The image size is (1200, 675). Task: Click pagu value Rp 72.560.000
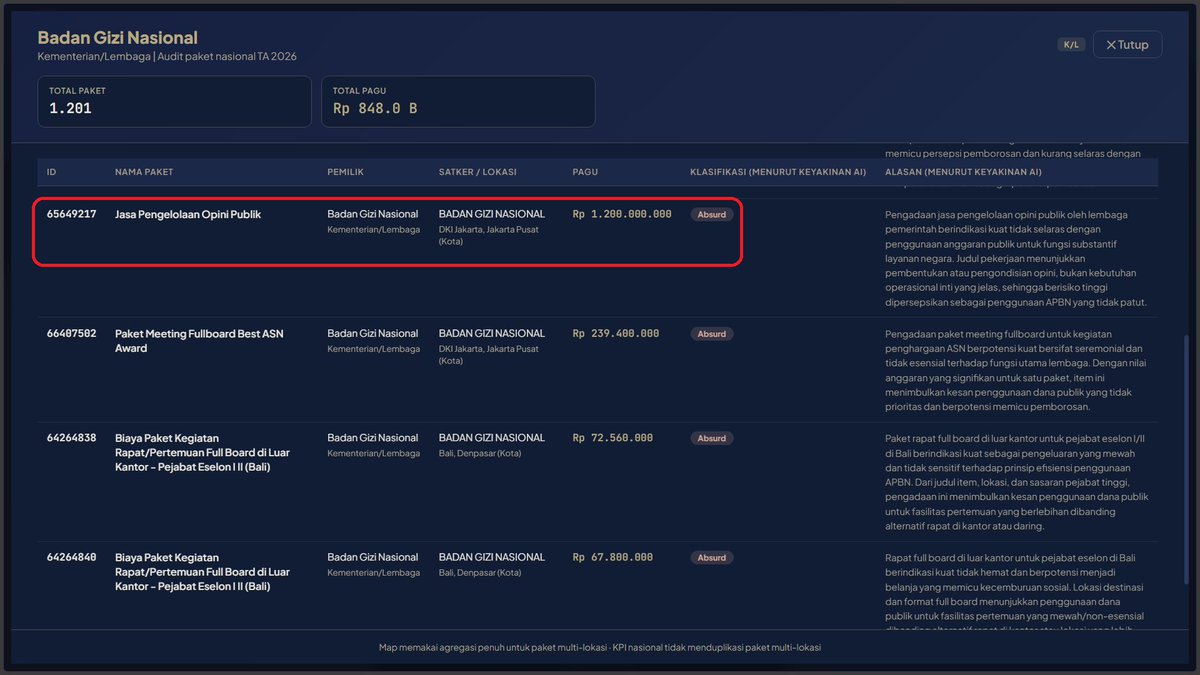[613, 438]
